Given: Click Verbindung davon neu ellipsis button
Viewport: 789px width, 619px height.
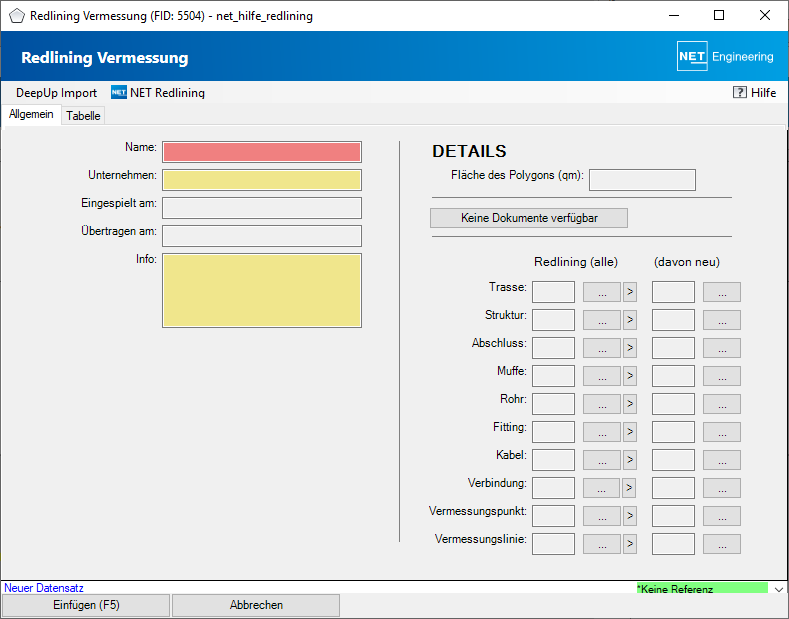Looking at the screenshot, I should coord(722,488).
